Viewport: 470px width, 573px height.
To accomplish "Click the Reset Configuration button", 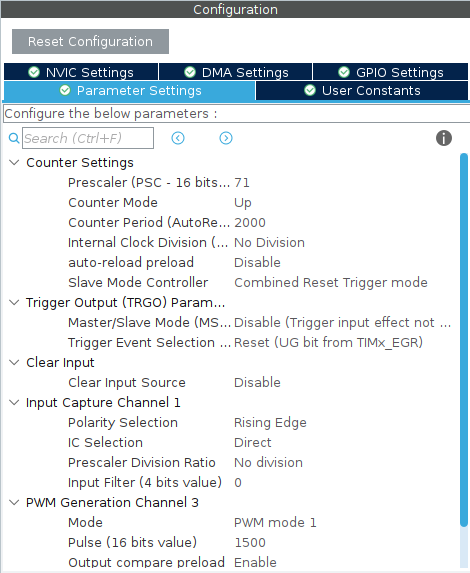I will tap(90, 41).
